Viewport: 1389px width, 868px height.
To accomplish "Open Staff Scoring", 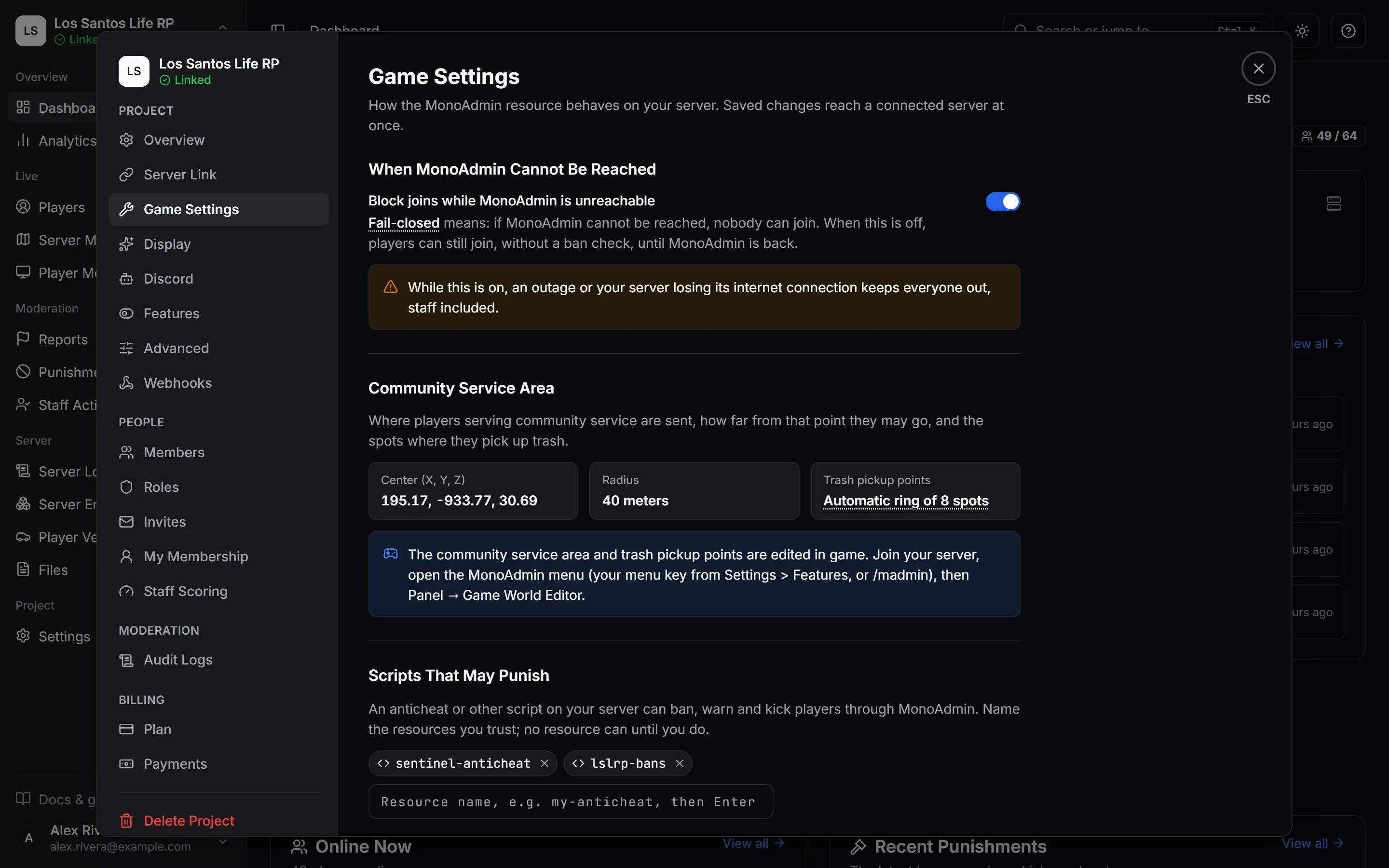I will click(x=218, y=591).
